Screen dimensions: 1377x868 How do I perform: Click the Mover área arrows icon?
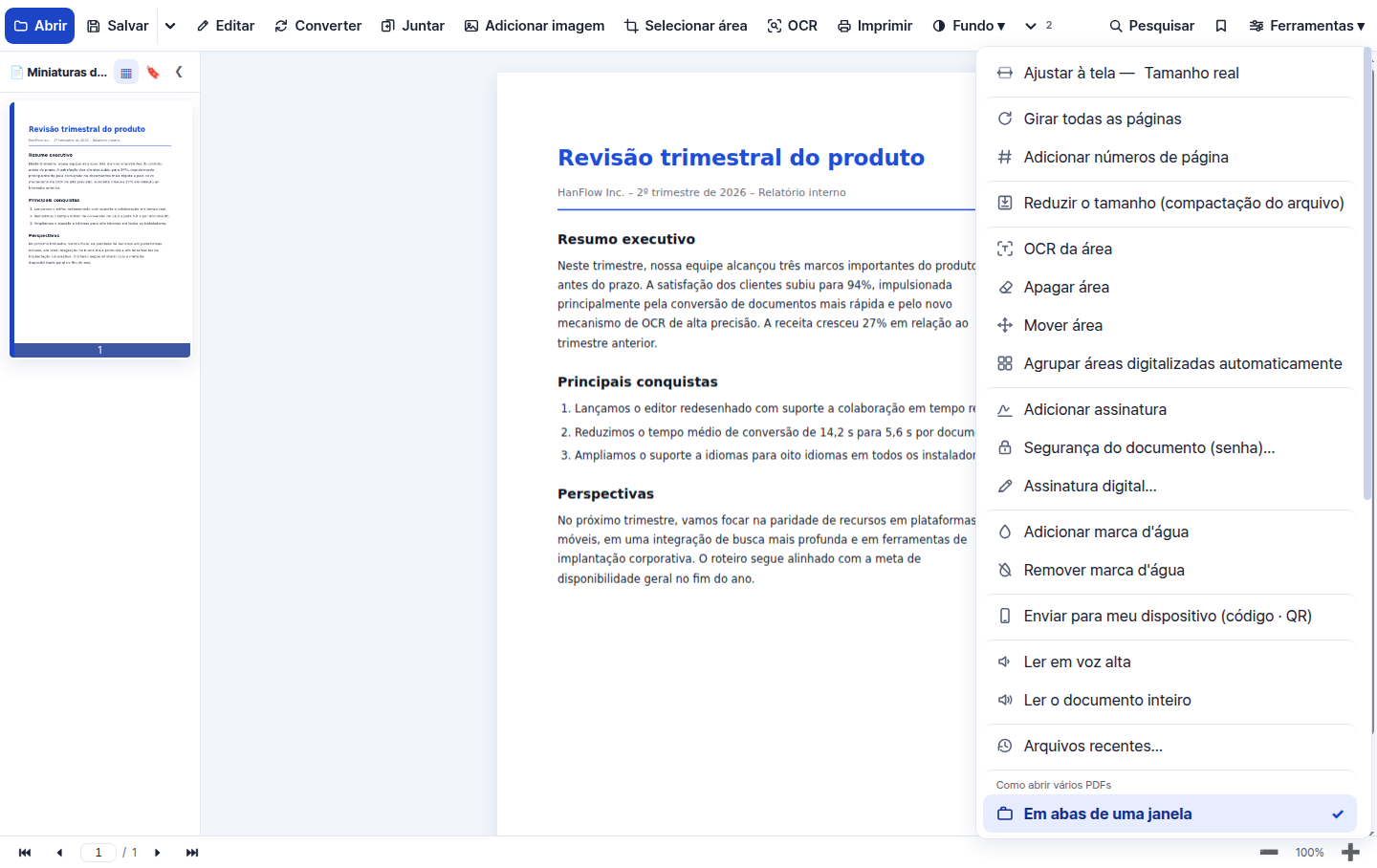pyautogui.click(x=1005, y=325)
